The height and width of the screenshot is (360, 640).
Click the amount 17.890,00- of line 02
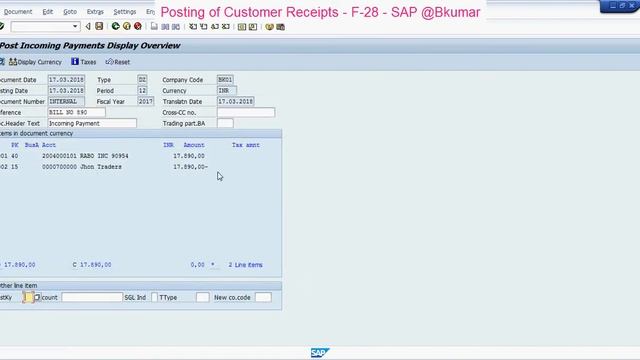click(x=191, y=167)
